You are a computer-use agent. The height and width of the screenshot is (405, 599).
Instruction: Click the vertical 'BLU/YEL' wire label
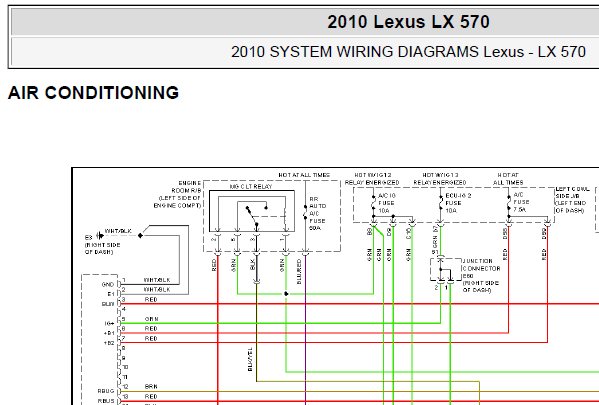pyautogui.click(x=250, y=359)
